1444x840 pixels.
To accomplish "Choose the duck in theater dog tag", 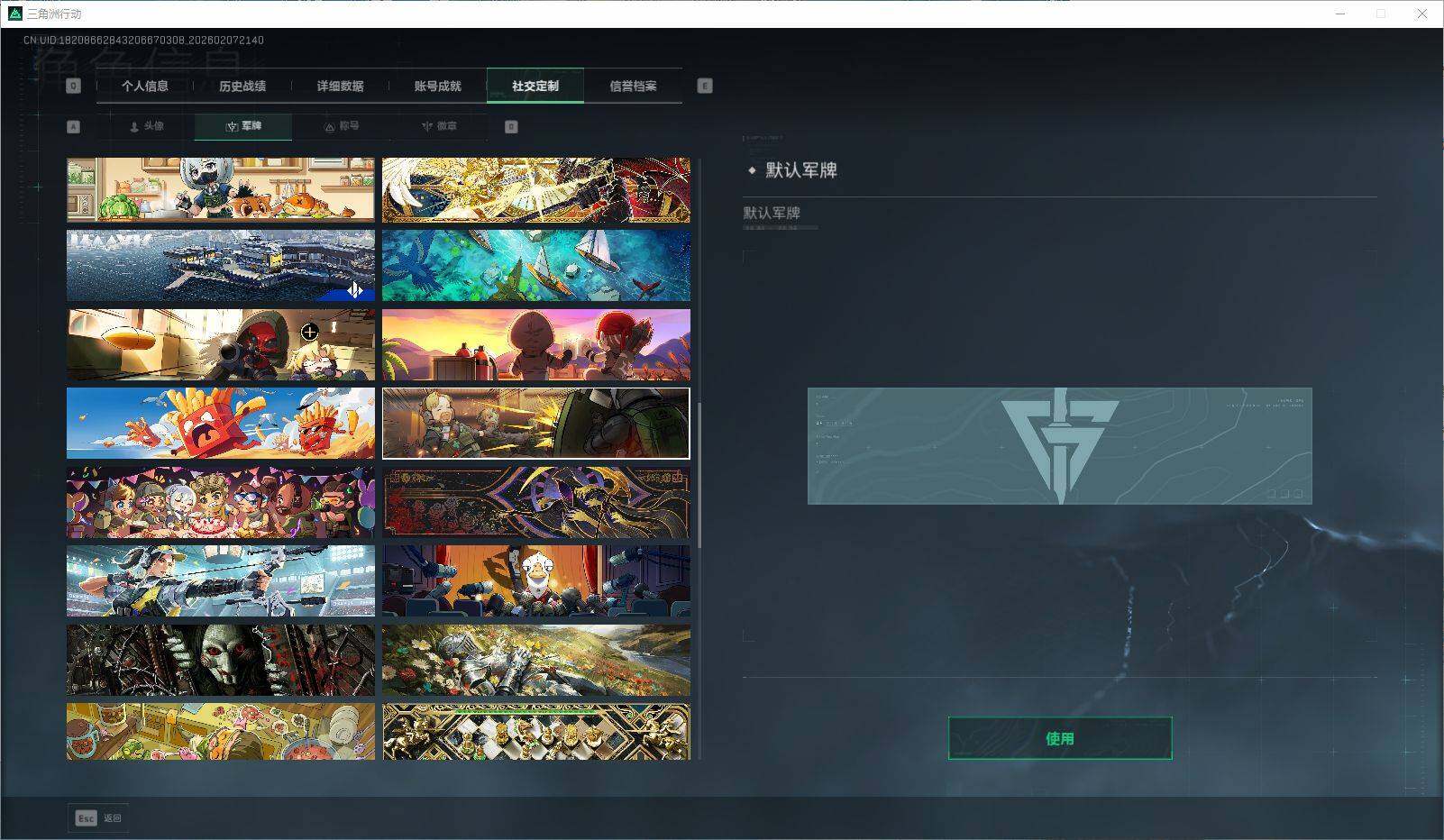I will point(536,581).
